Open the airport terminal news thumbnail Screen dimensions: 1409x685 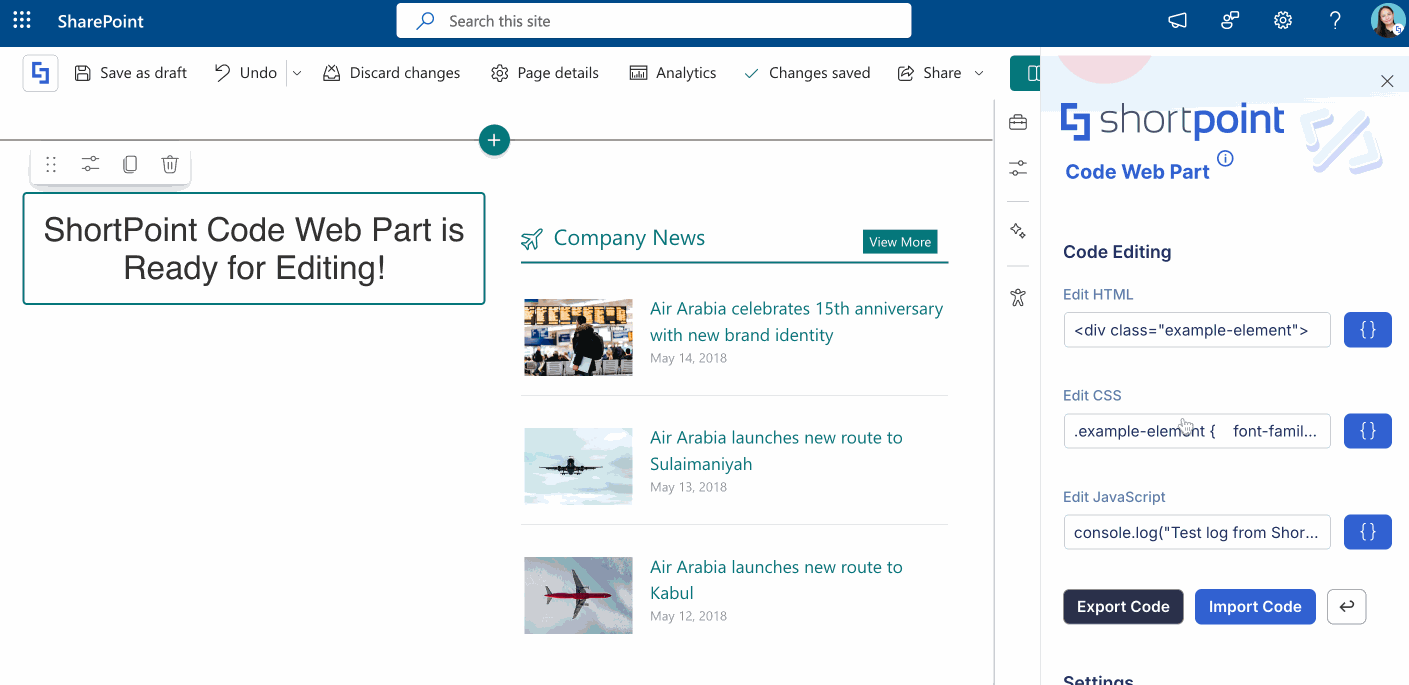[x=578, y=337]
